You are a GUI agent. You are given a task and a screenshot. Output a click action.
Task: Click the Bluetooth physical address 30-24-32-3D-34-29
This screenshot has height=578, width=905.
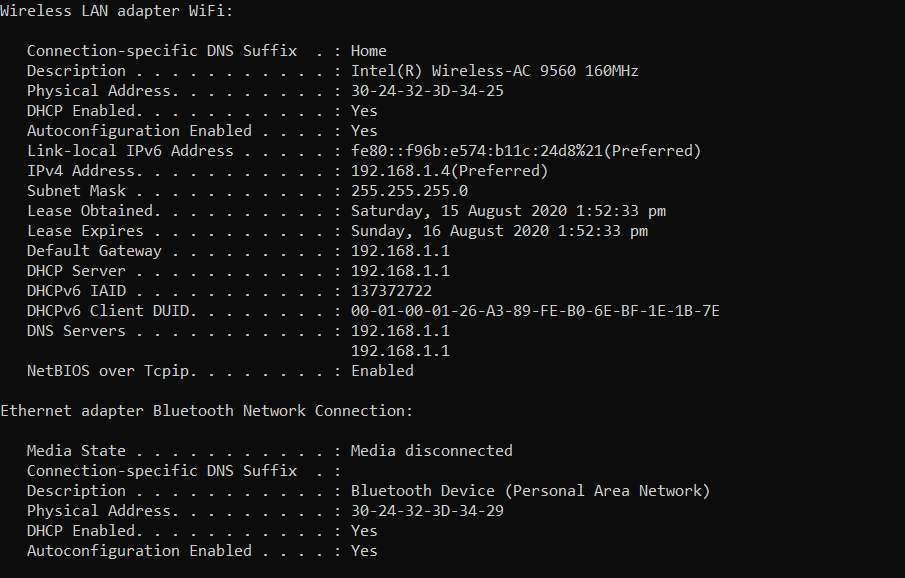click(x=427, y=511)
